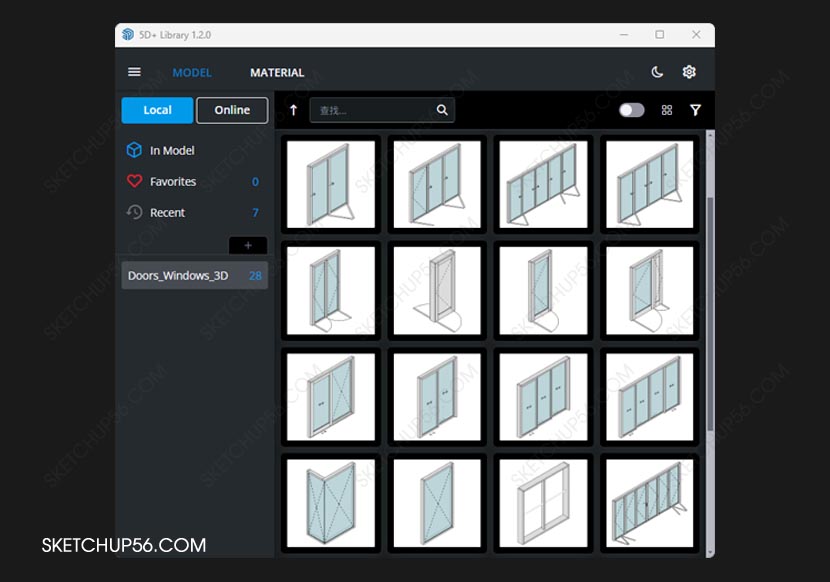Show the Recent items list
Screen dimensions: 830x582
168,212
